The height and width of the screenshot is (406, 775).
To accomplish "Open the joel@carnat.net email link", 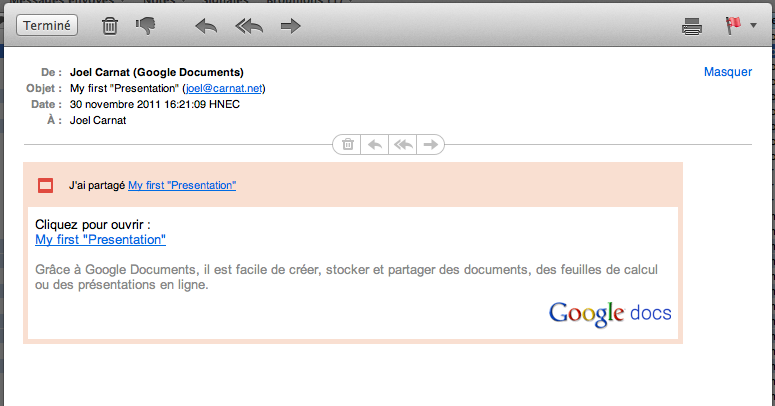I will (x=224, y=88).
